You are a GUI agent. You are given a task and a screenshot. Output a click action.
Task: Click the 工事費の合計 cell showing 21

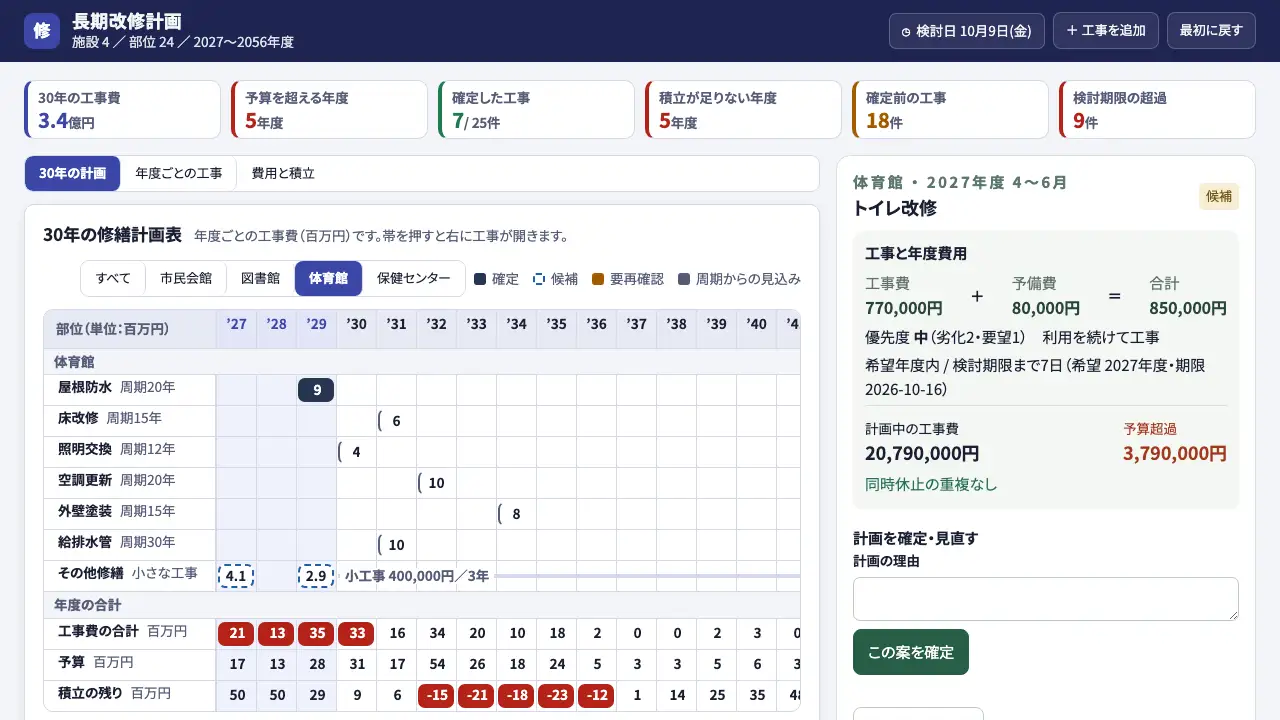(236, 634)
